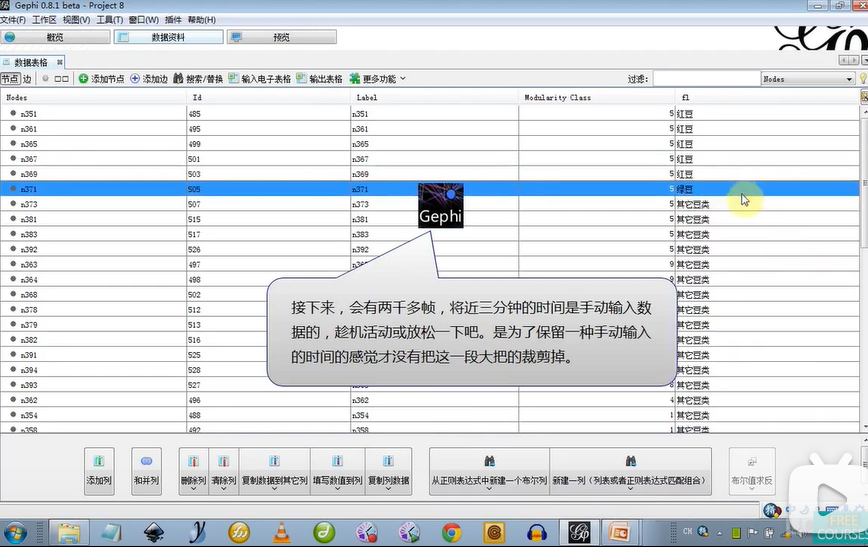
Task: Open the Help (帮助) menu
Action: point(202,20)
